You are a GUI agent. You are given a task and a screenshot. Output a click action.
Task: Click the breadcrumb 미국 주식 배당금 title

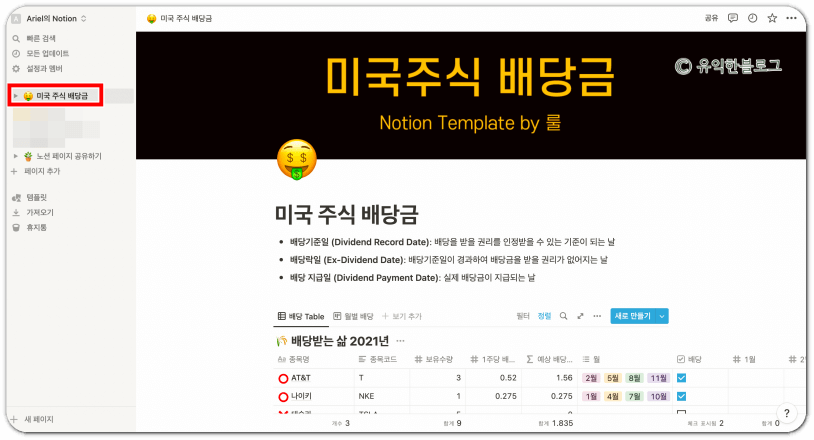coord(186,19)
